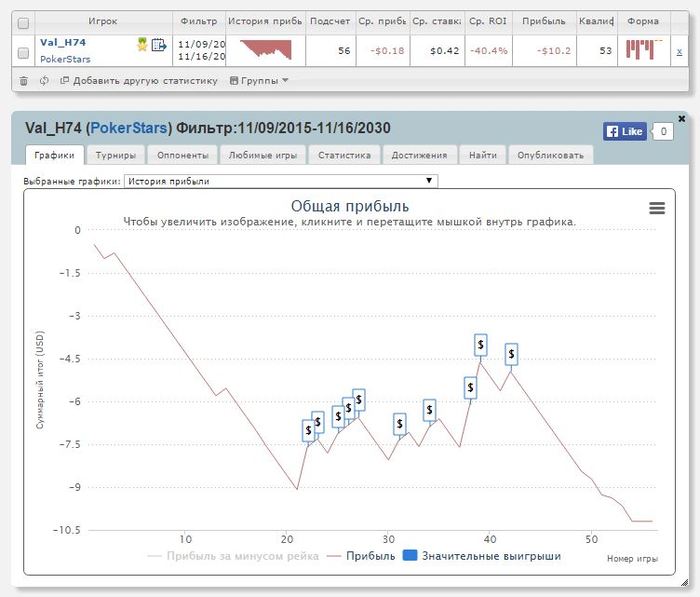The width and height of the screenshot is (700, 597).
Task: Switch to the Оппоненты tab
Action: (x=183, y=155)
